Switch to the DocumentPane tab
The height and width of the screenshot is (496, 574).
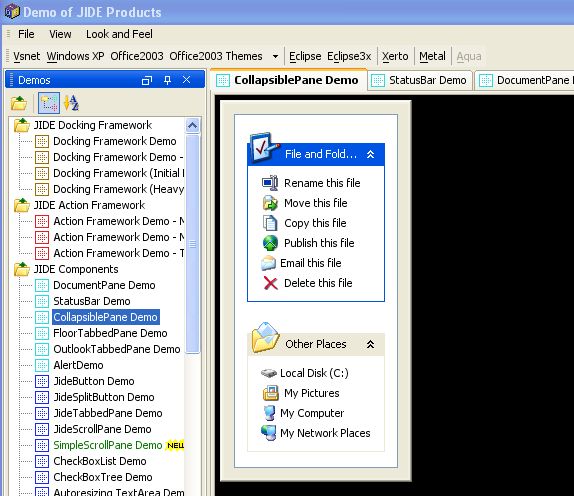(x=525, y=80)
